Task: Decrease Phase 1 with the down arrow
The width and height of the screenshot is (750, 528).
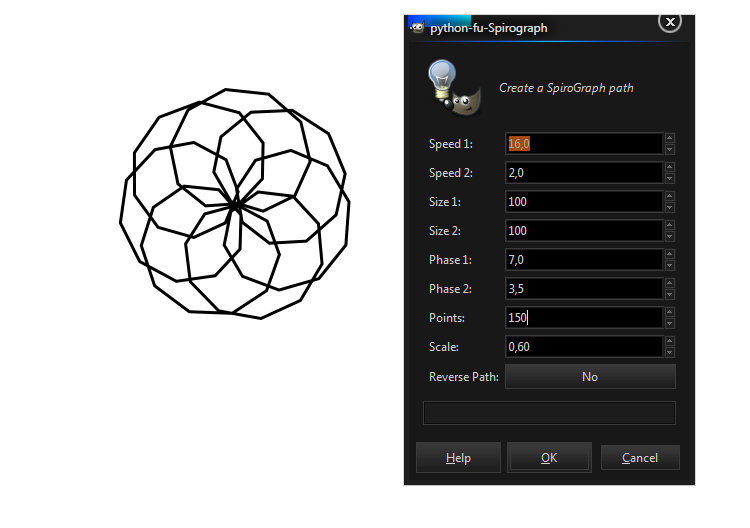Action: (670, 265)
